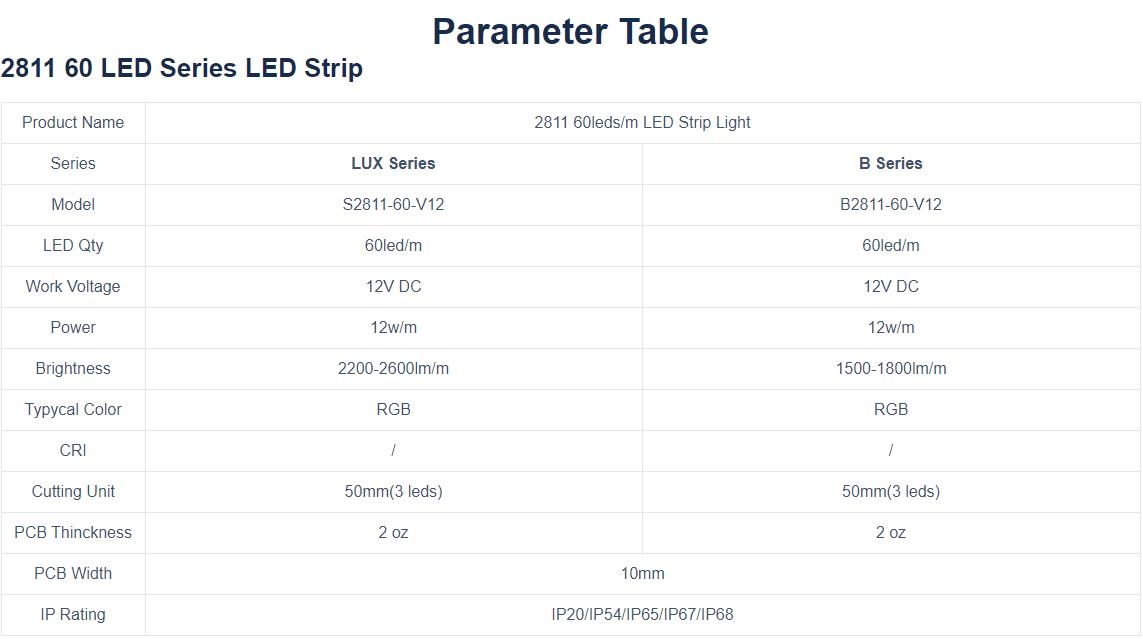
Task: Select the LUX Series column header
Action: pyautogui.click(x=393, y=164)
